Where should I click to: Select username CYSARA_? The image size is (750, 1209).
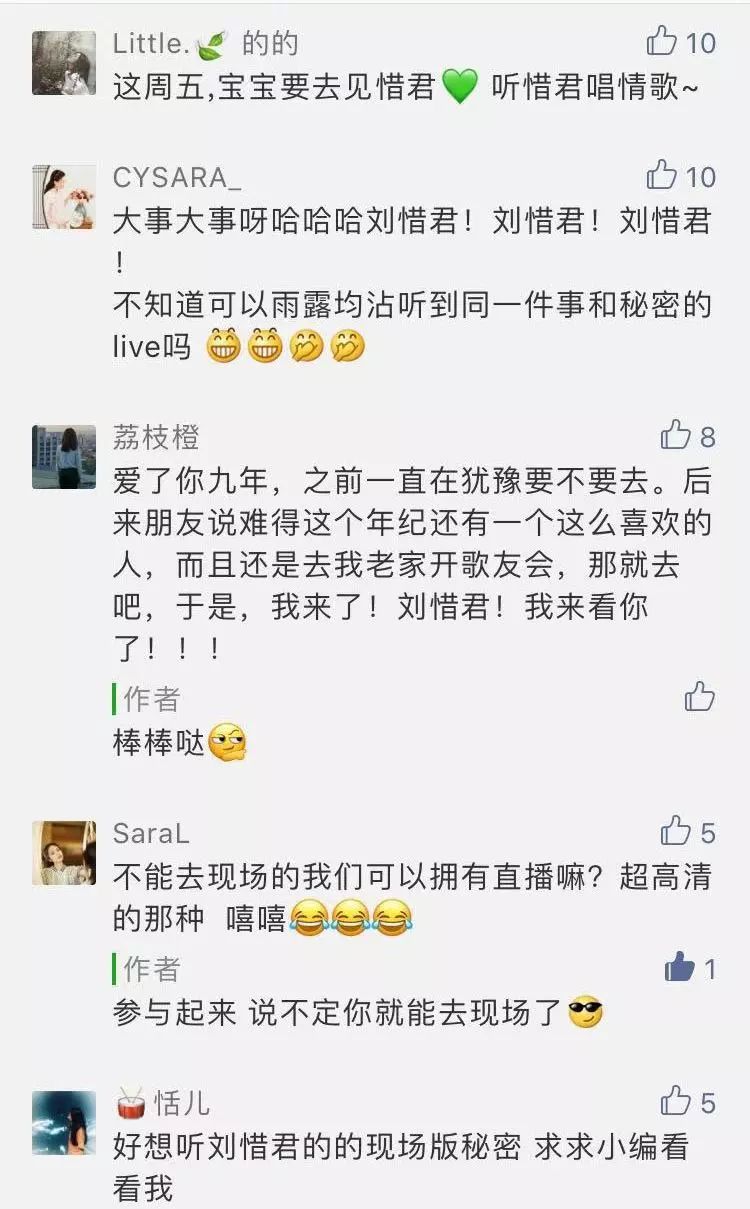[x=177, y=177]
